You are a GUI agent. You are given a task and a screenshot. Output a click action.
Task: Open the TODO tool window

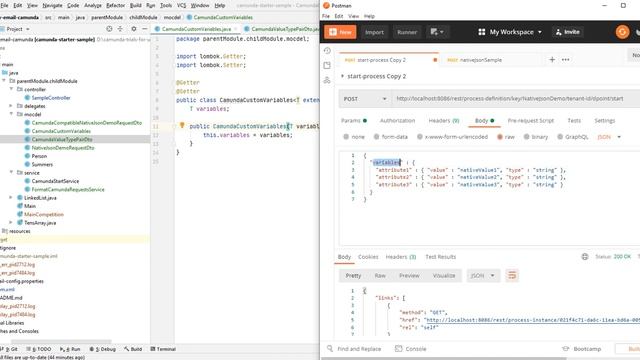pyautogui.click(x=39, y=349)
